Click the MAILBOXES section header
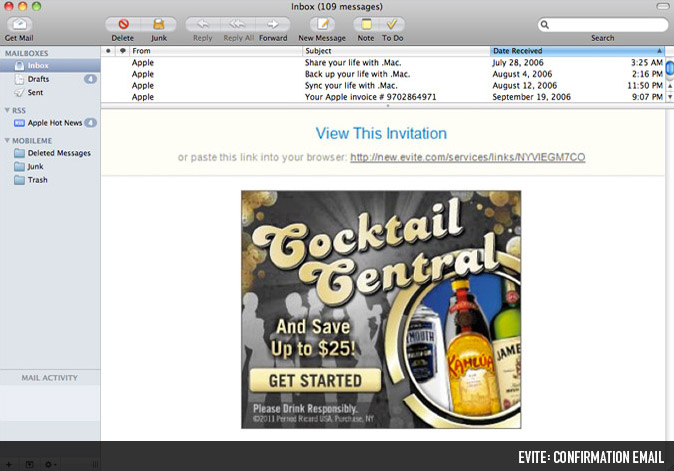The image size is (674, 471). (27, 53)
